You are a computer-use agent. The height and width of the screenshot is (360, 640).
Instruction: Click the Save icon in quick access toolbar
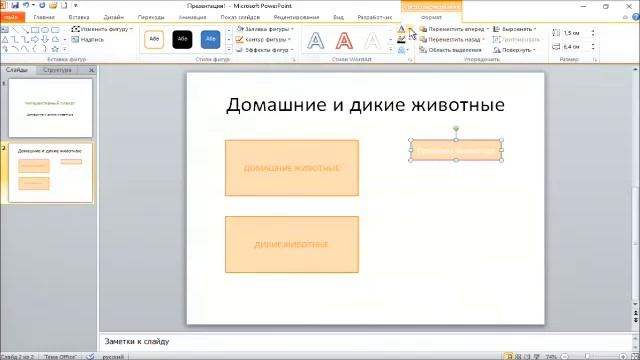pos(15,5)
